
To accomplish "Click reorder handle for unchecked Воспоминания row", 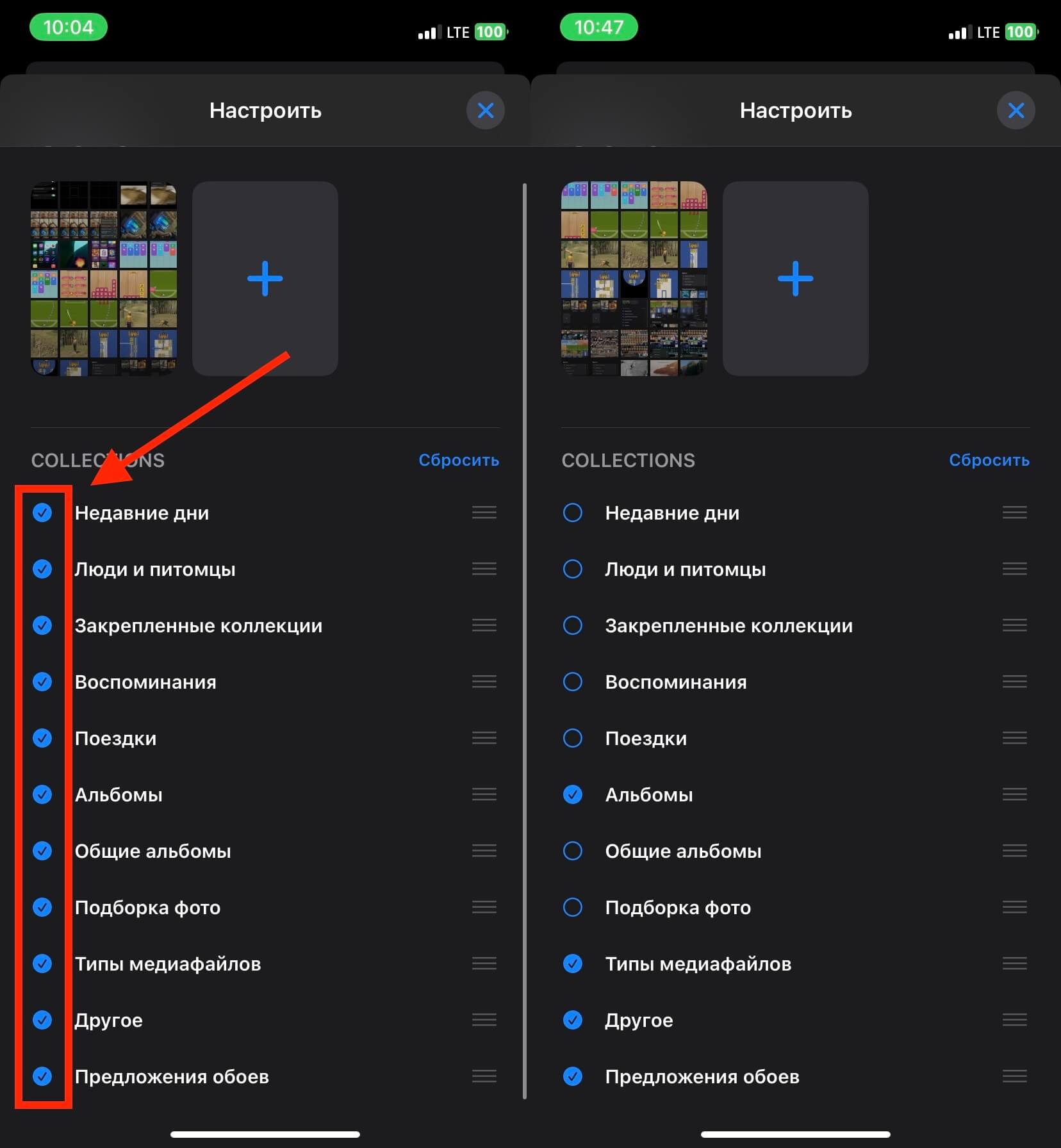I will 1014,682.
